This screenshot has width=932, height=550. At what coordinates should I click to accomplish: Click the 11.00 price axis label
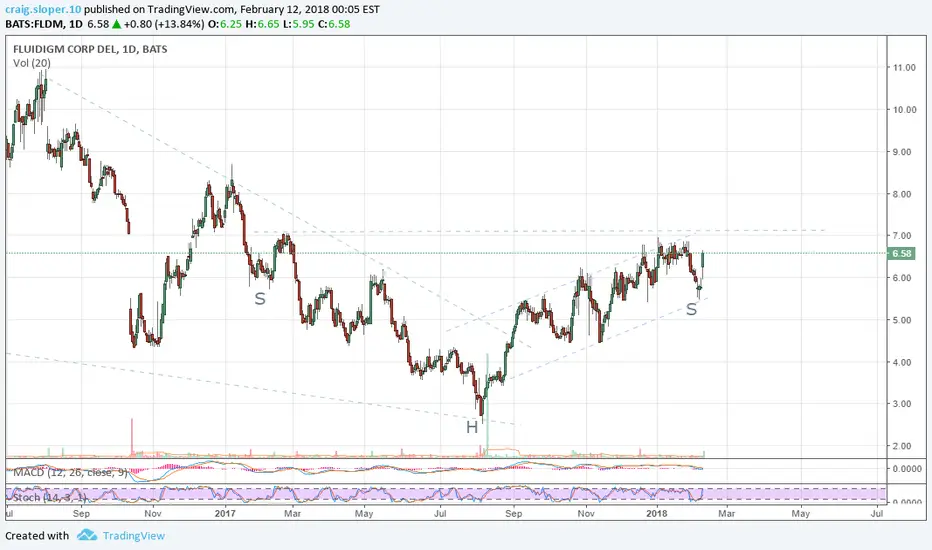[x=905, y=68]
